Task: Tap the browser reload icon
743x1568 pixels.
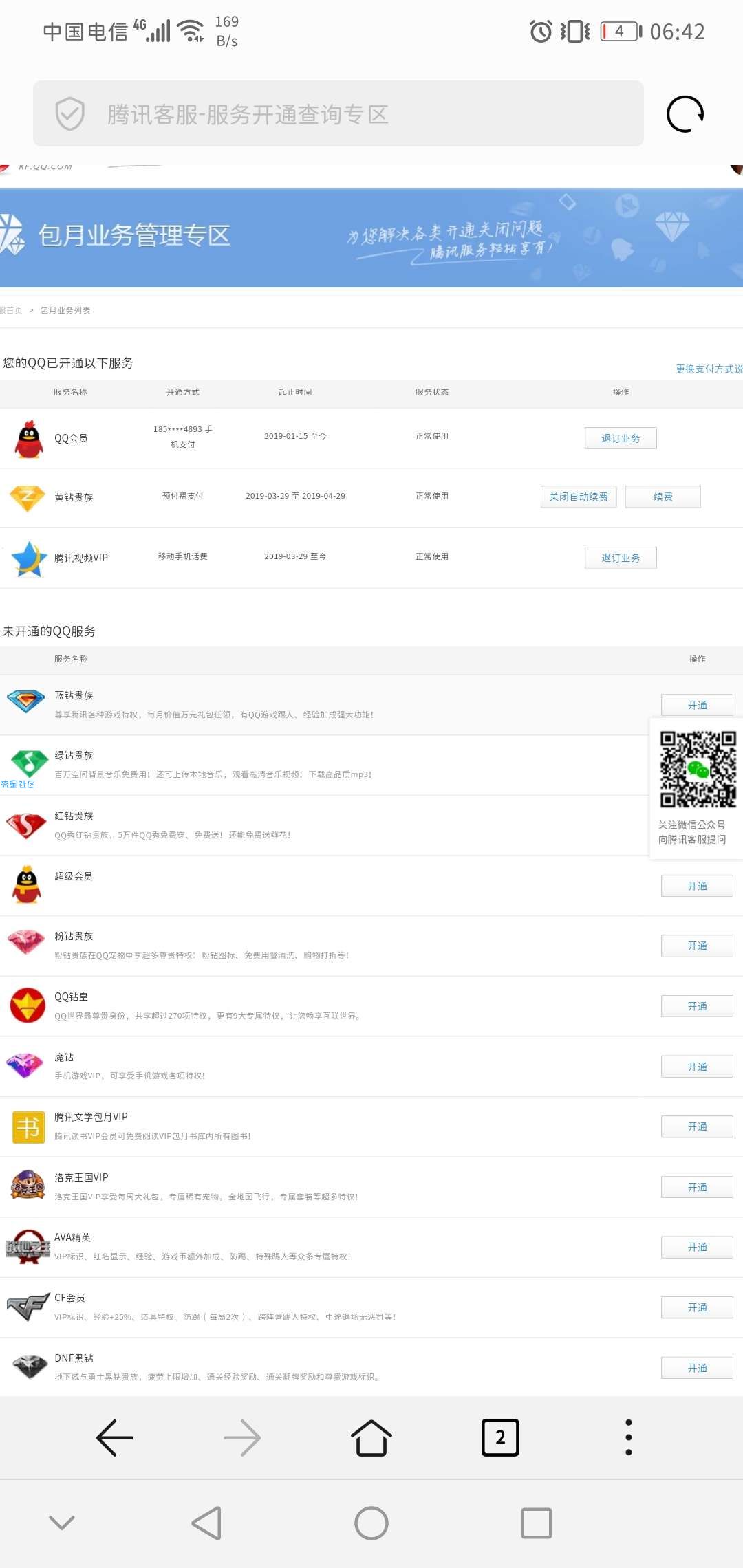Action: point(685,113)
